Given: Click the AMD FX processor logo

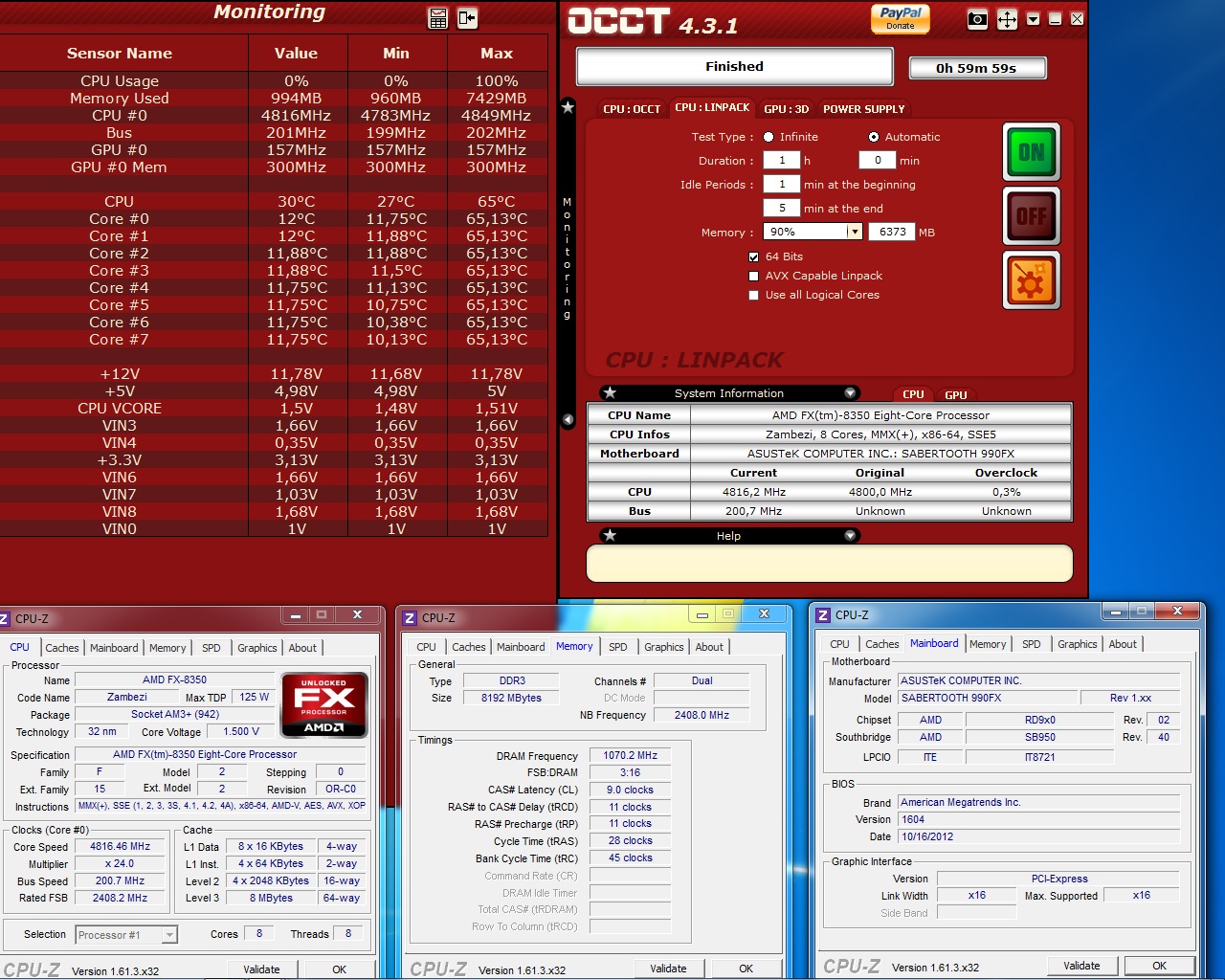Looking at the screenshot, I should tap(323, 705).
